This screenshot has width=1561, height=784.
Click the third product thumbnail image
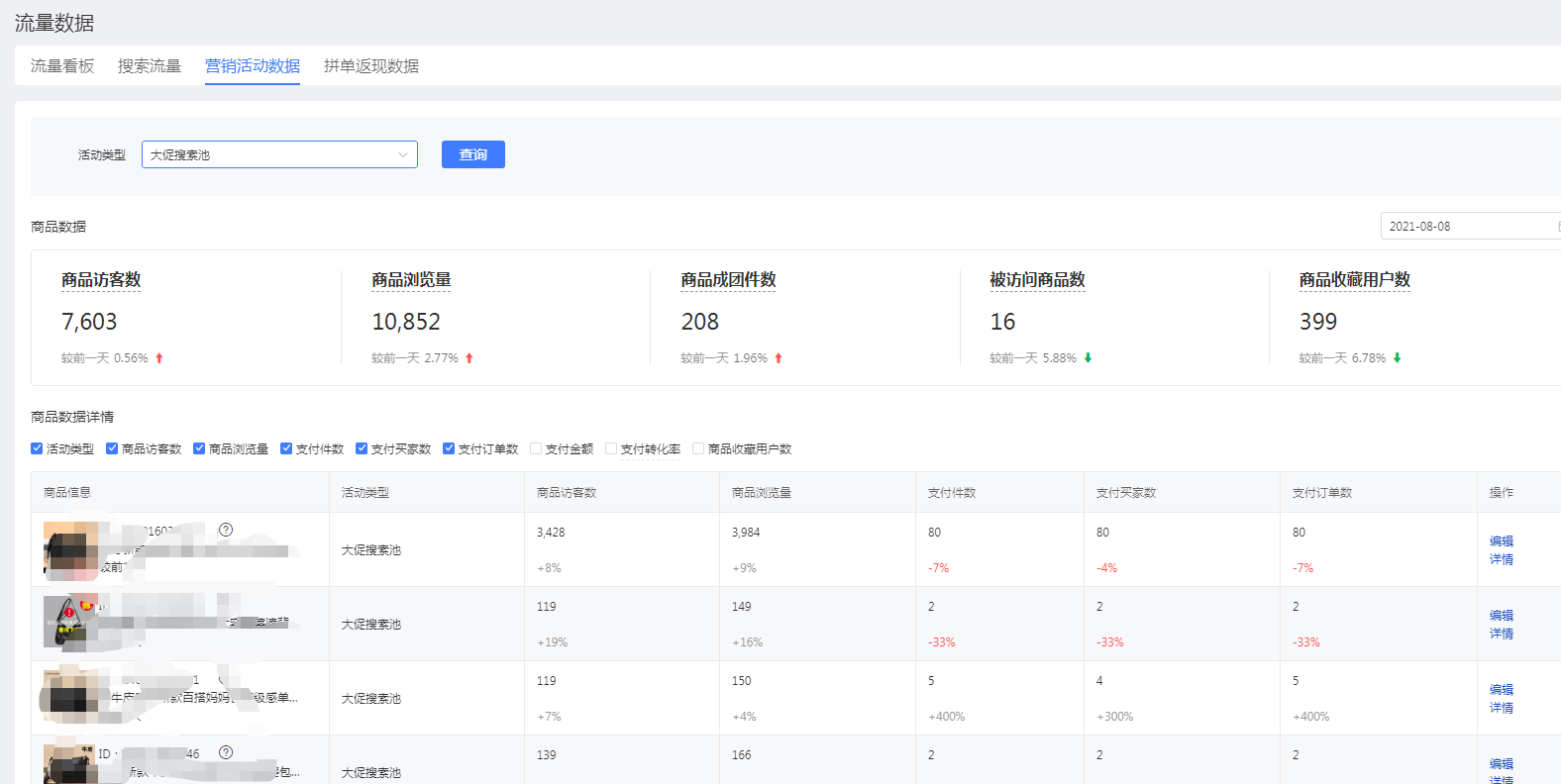(x=70, y=696)
